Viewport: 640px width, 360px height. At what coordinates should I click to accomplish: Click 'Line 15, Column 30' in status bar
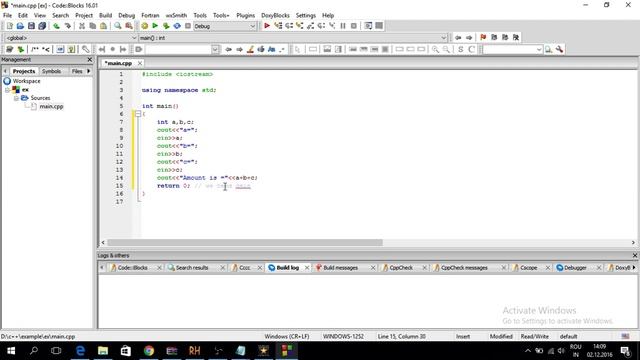[x=402, y=336]
